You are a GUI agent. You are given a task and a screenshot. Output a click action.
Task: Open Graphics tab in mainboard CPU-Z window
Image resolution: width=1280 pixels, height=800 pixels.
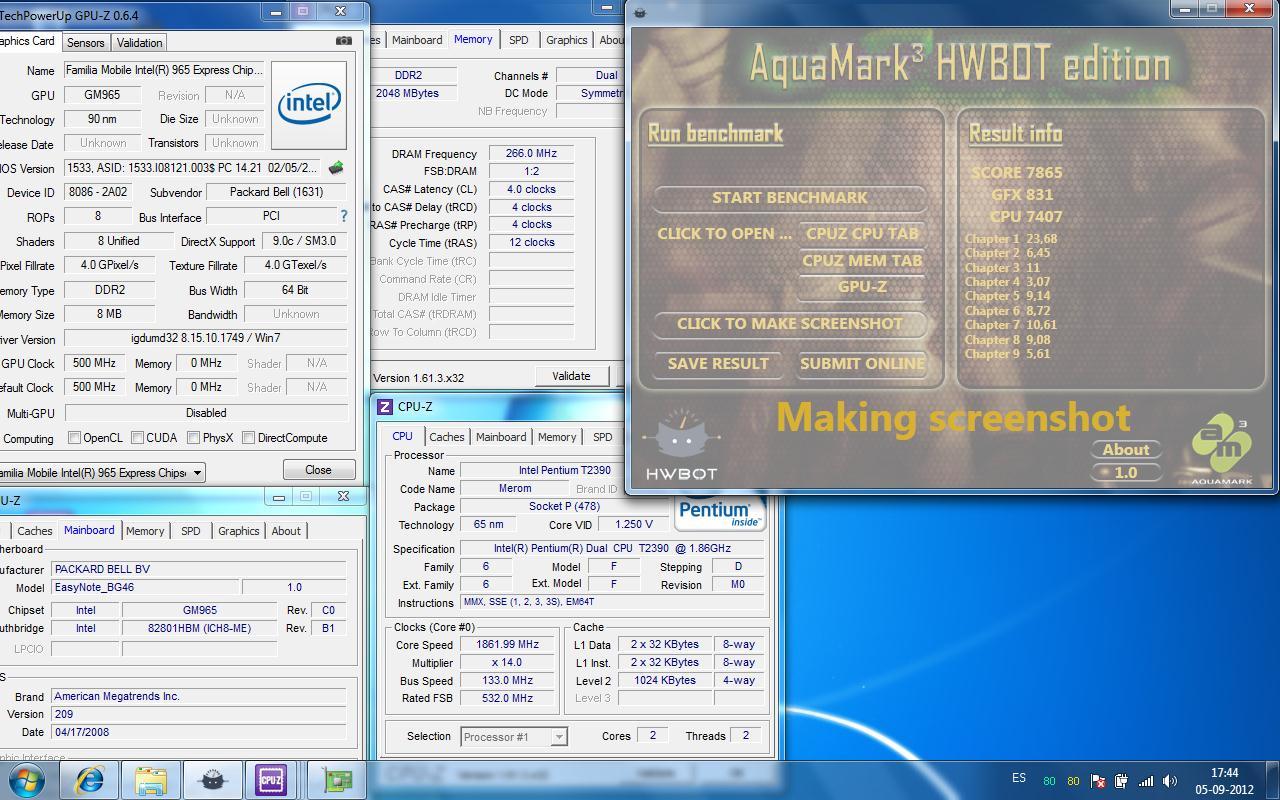coord(238,531)
